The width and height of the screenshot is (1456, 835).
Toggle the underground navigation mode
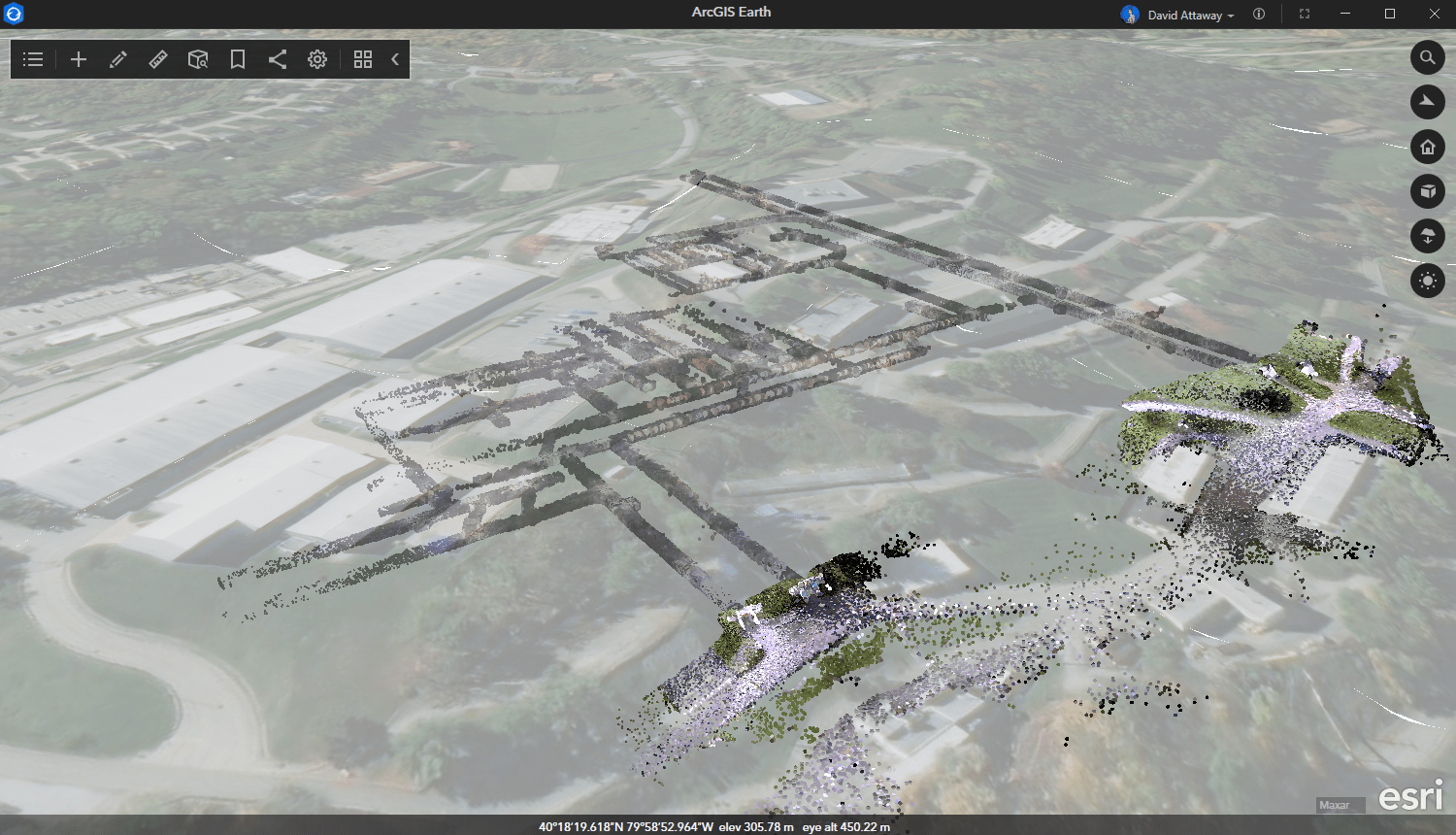[1428, 236]
